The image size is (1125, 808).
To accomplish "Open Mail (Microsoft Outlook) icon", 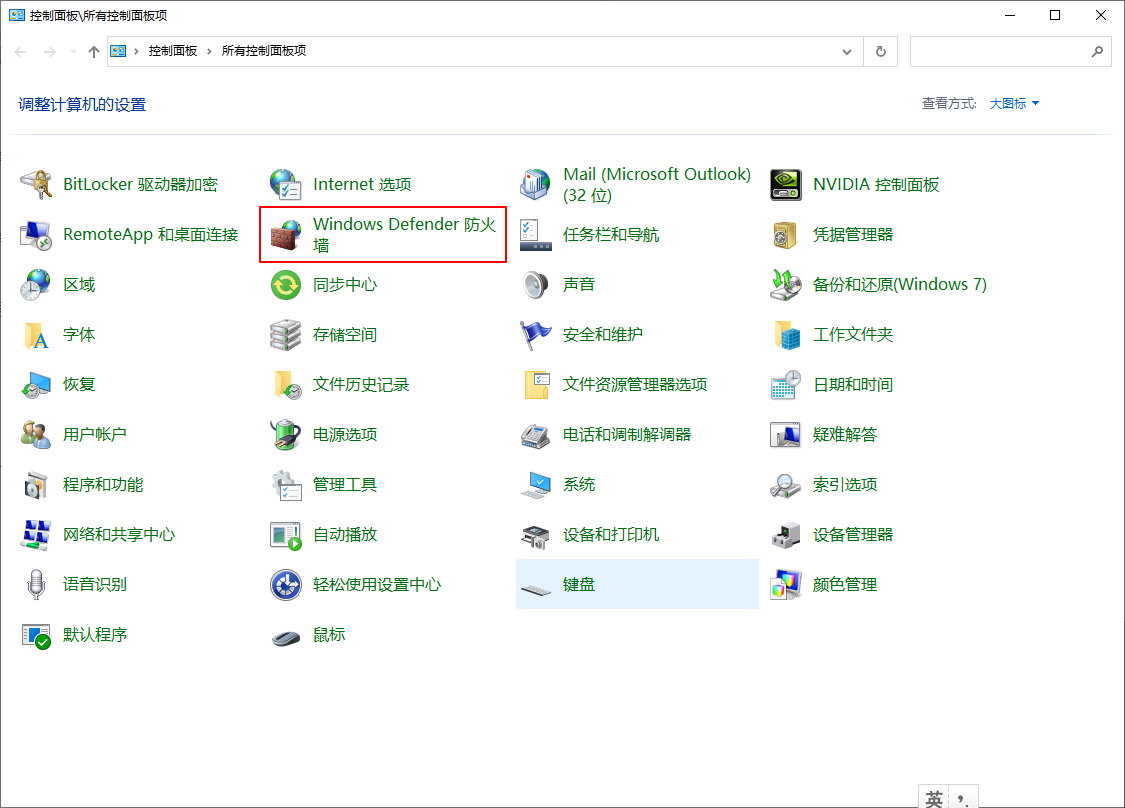I will point(535,184).
